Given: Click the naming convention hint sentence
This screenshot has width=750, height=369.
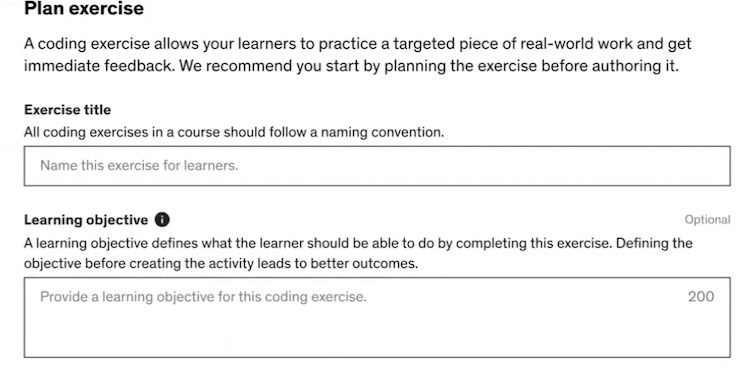Looking at the screenshot, I should tap(234, 132).
